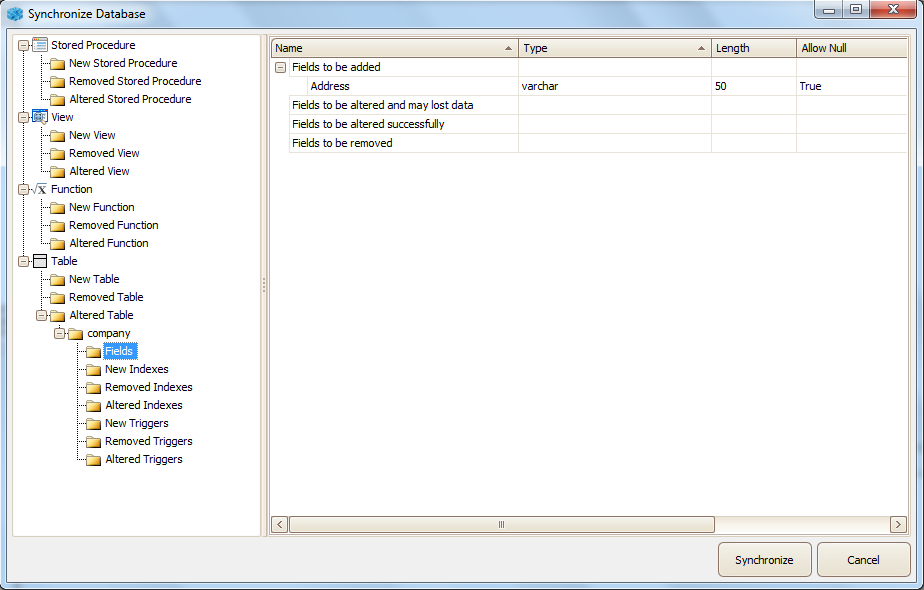Select the New Triggers tree item
The height and width of the screenshot is (590, 924).
point(137,423)
